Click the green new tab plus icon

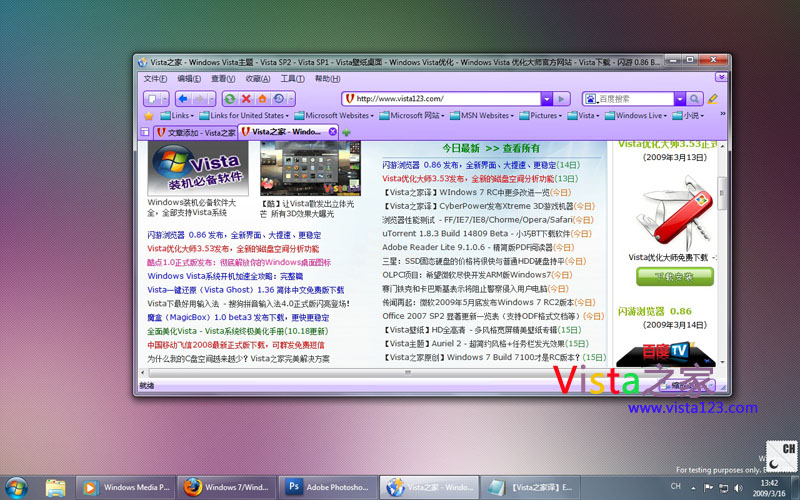click(346, 132)
